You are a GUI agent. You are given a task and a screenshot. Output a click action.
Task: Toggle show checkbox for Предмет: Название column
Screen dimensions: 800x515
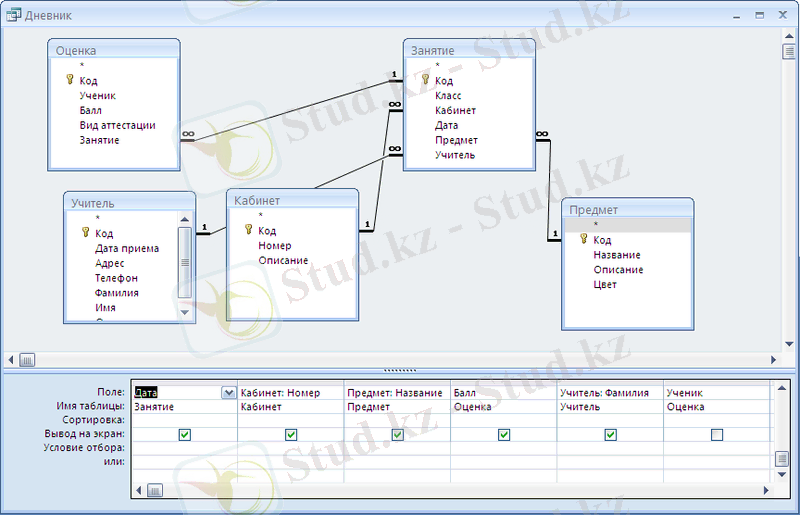click(x=397, y=434)
